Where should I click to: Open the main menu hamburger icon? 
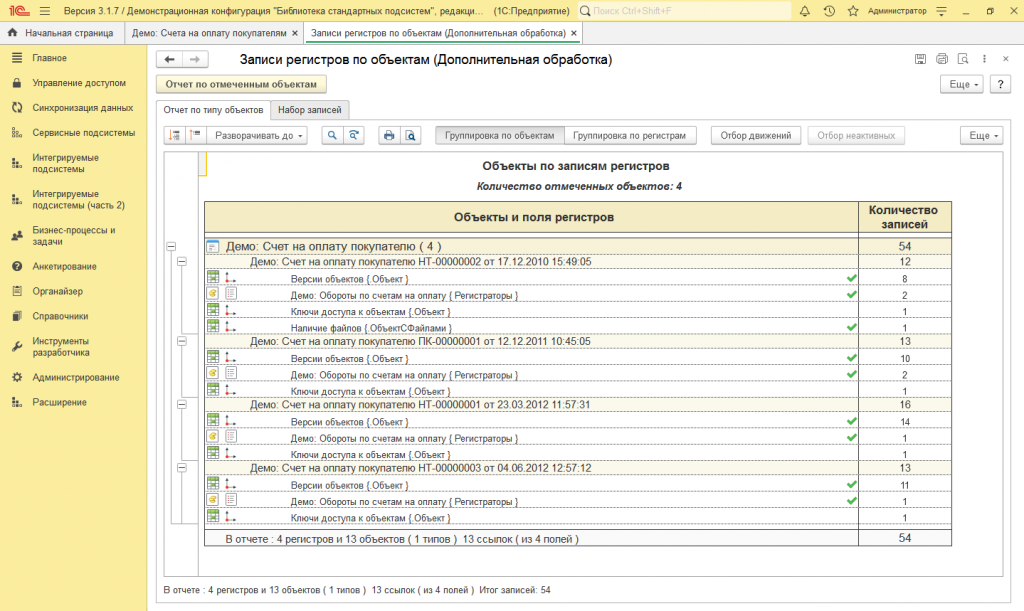click(x=44, y=11)
